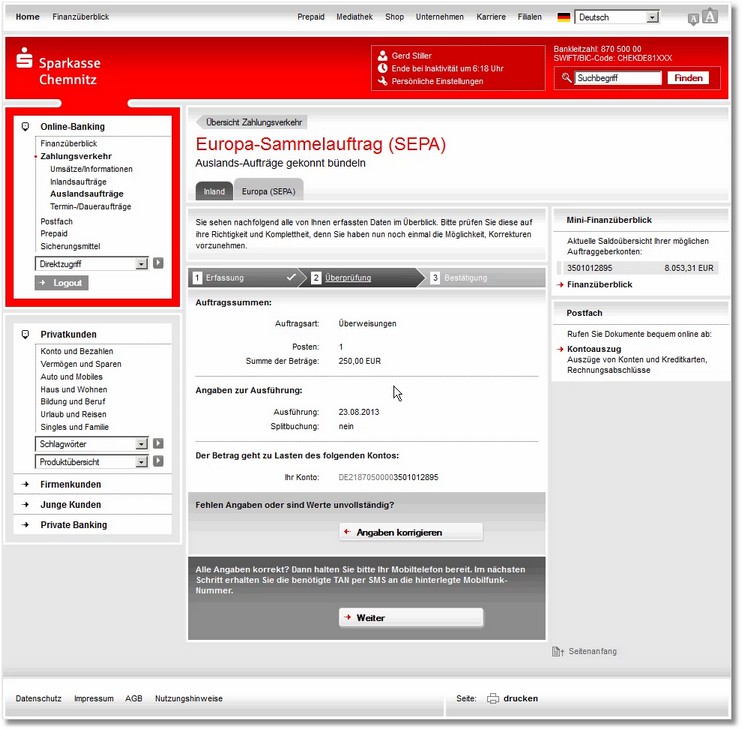
Task: Click the Sparkasse Chemnitz logo
Action: tap(58, 70)
